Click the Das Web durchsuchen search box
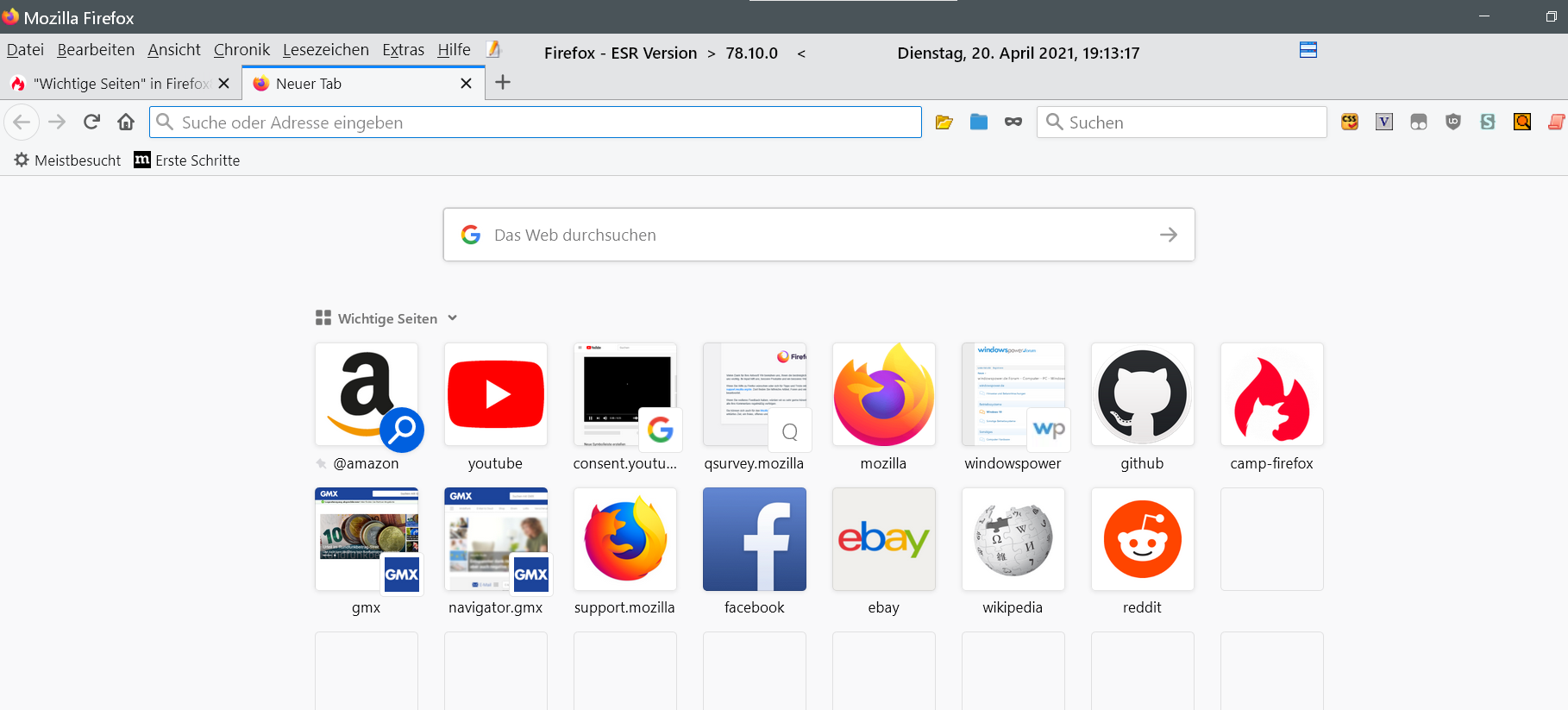 (819, 235)
